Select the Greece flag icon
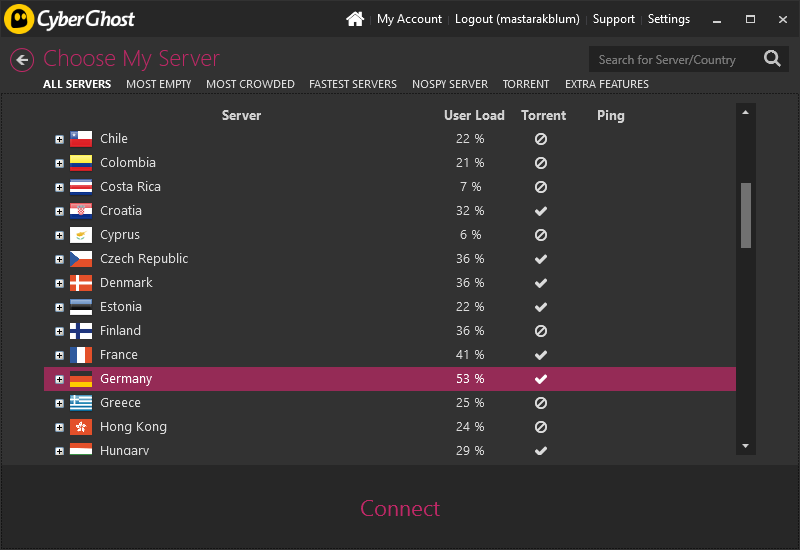Image resolution: width=800 pixels, height=550 pixels. point(81,403)
